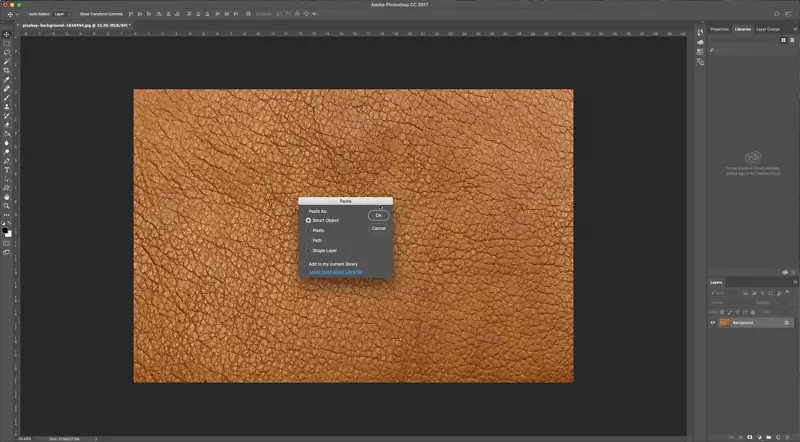Select the Pixels radio option
The height and width of the screenshot is (442, 800).
308,230
